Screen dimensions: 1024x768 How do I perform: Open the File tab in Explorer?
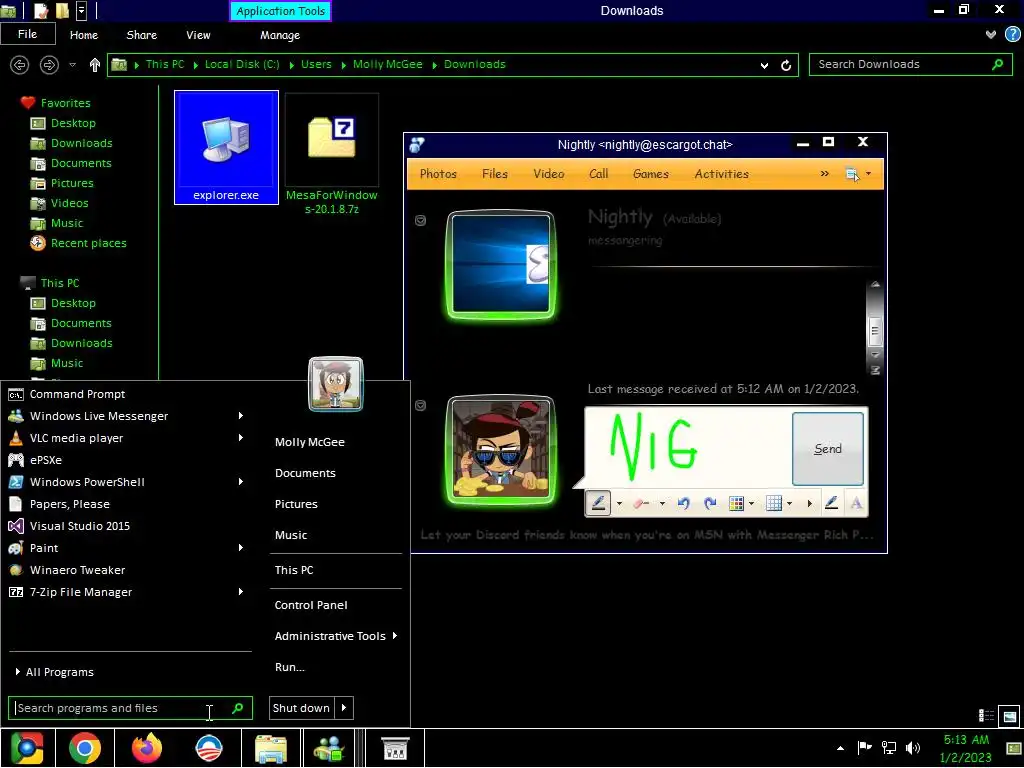tap(27, 34)
